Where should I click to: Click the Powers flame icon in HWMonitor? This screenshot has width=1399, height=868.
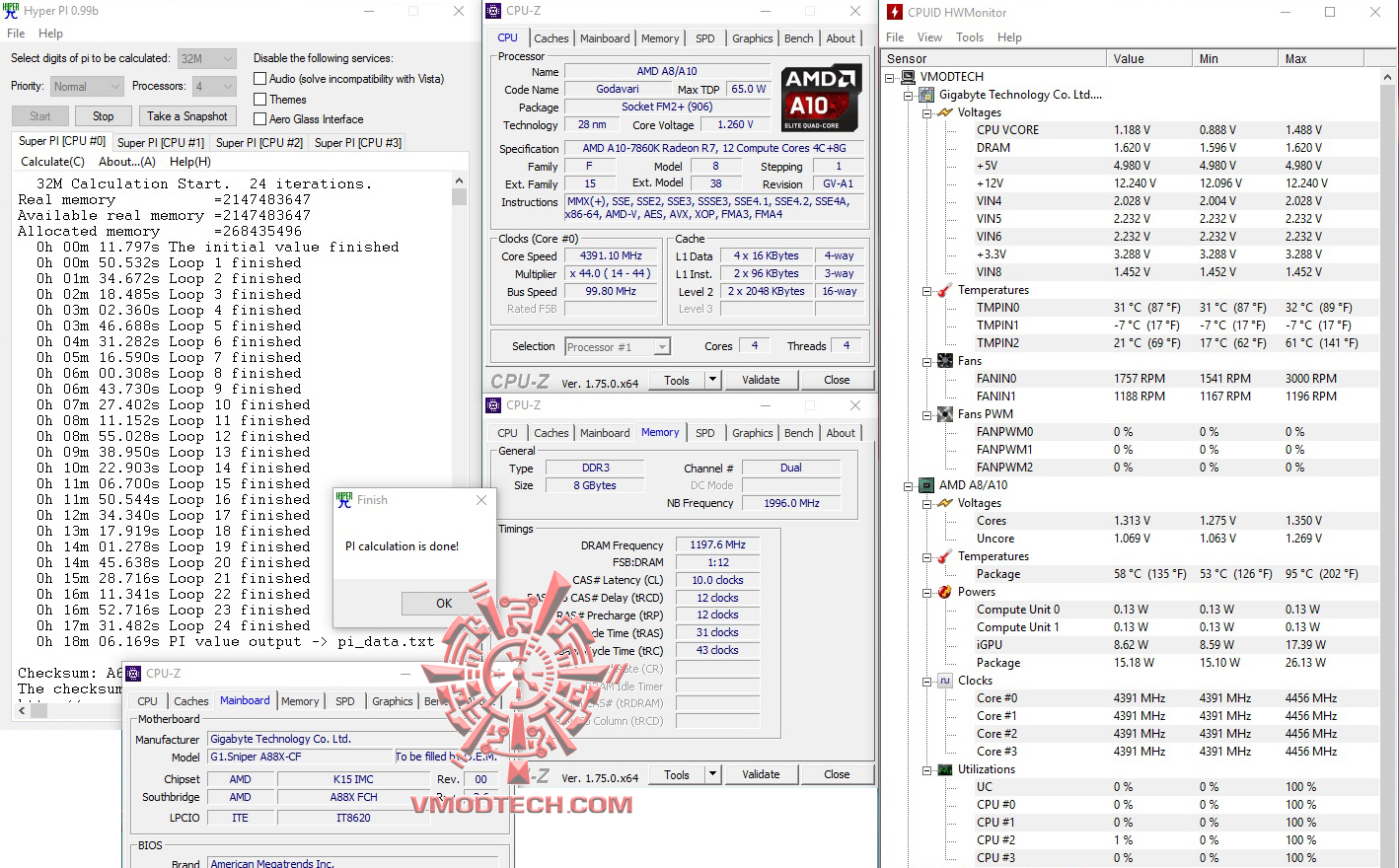tap(944, 592)
